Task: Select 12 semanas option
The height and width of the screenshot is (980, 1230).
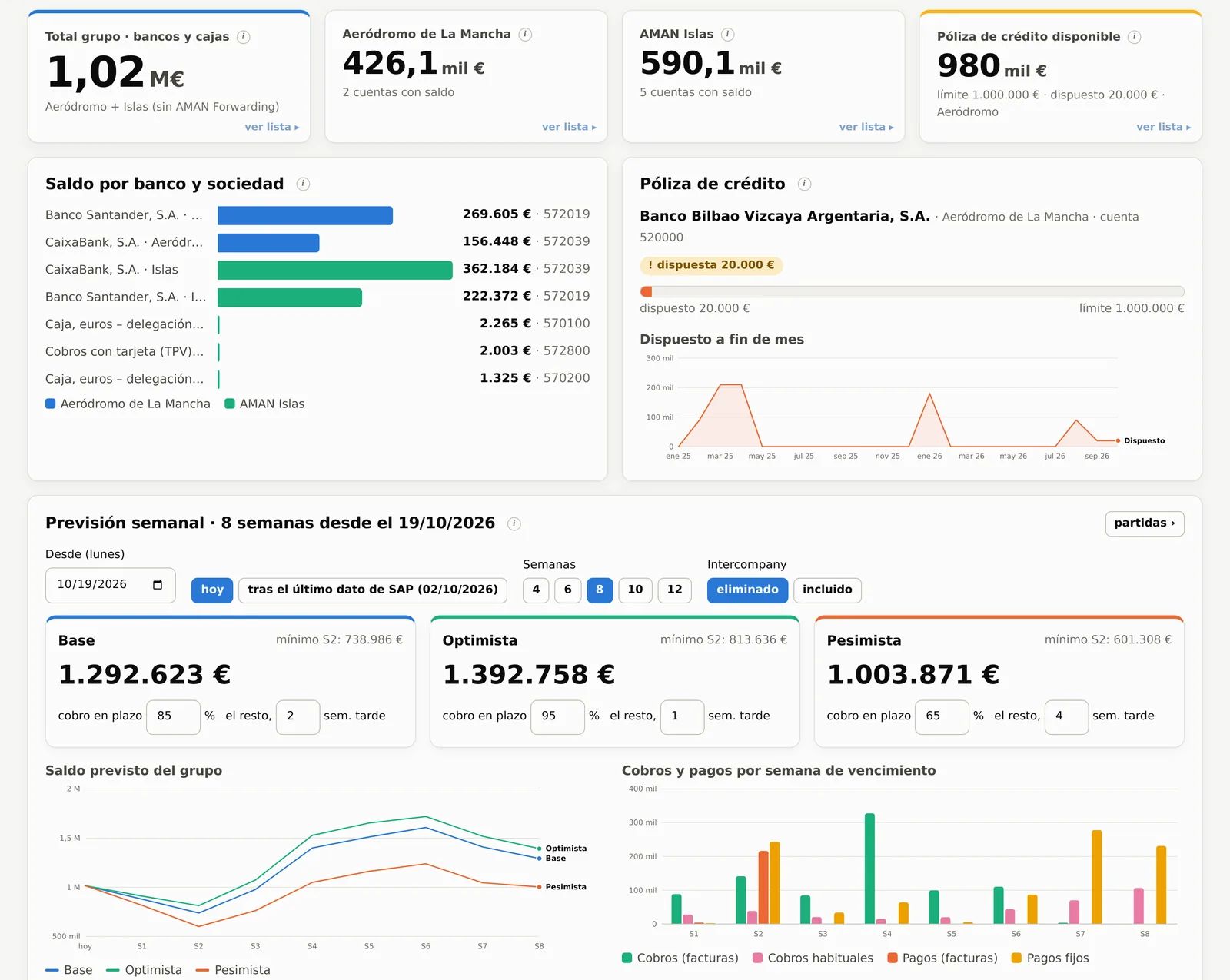Action: pos(674,590)
